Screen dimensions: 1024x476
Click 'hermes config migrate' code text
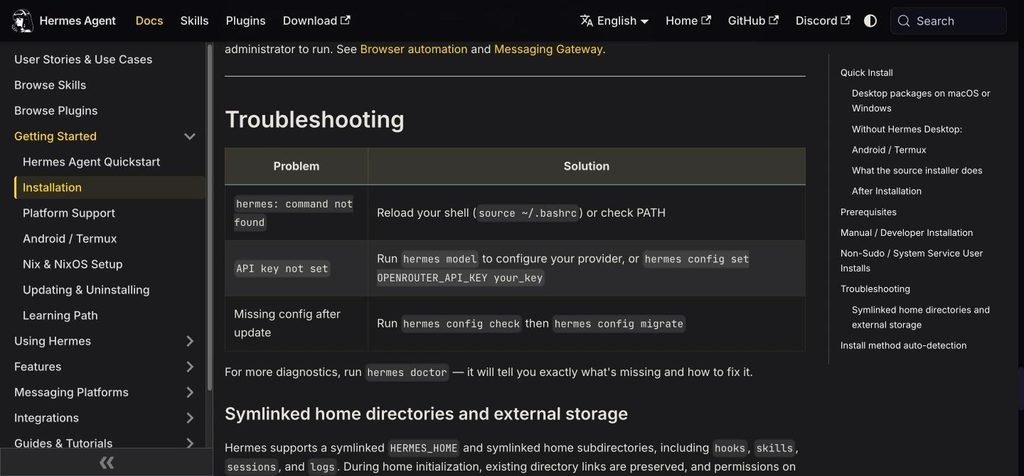pos(618,323)
